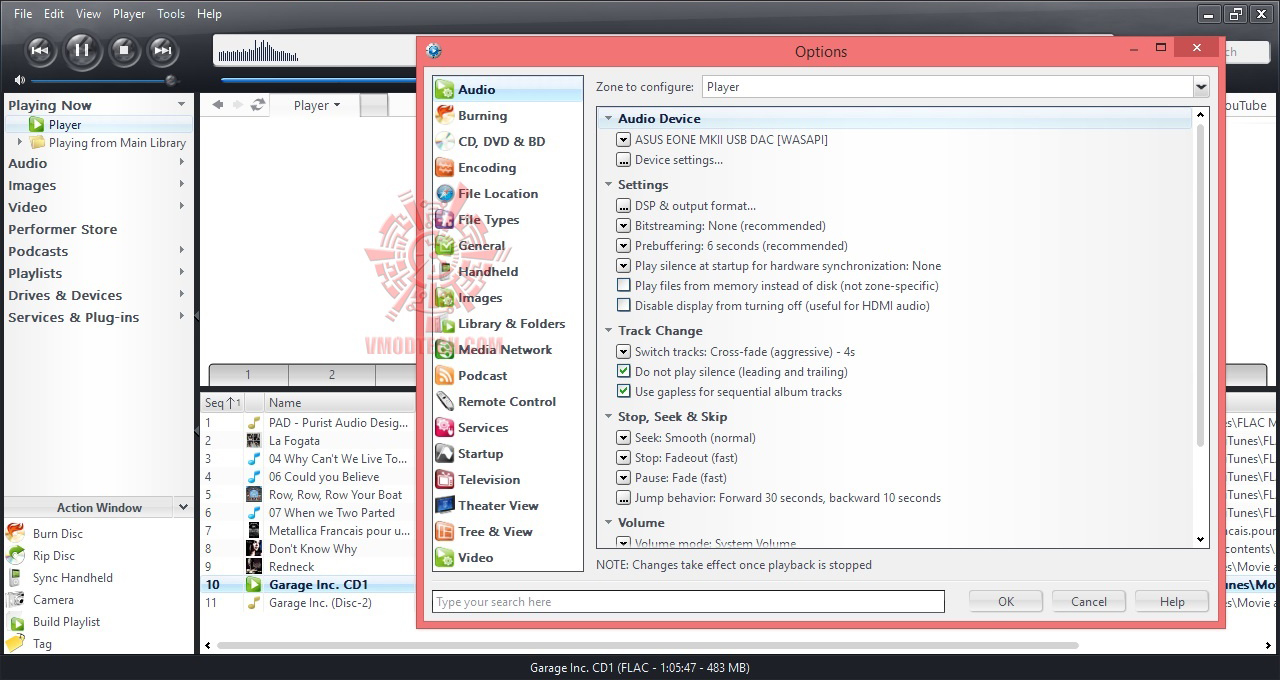Screen dimensions: 1280x680
Task: Click OK in Options dialog
Action: pos(1006,601)
